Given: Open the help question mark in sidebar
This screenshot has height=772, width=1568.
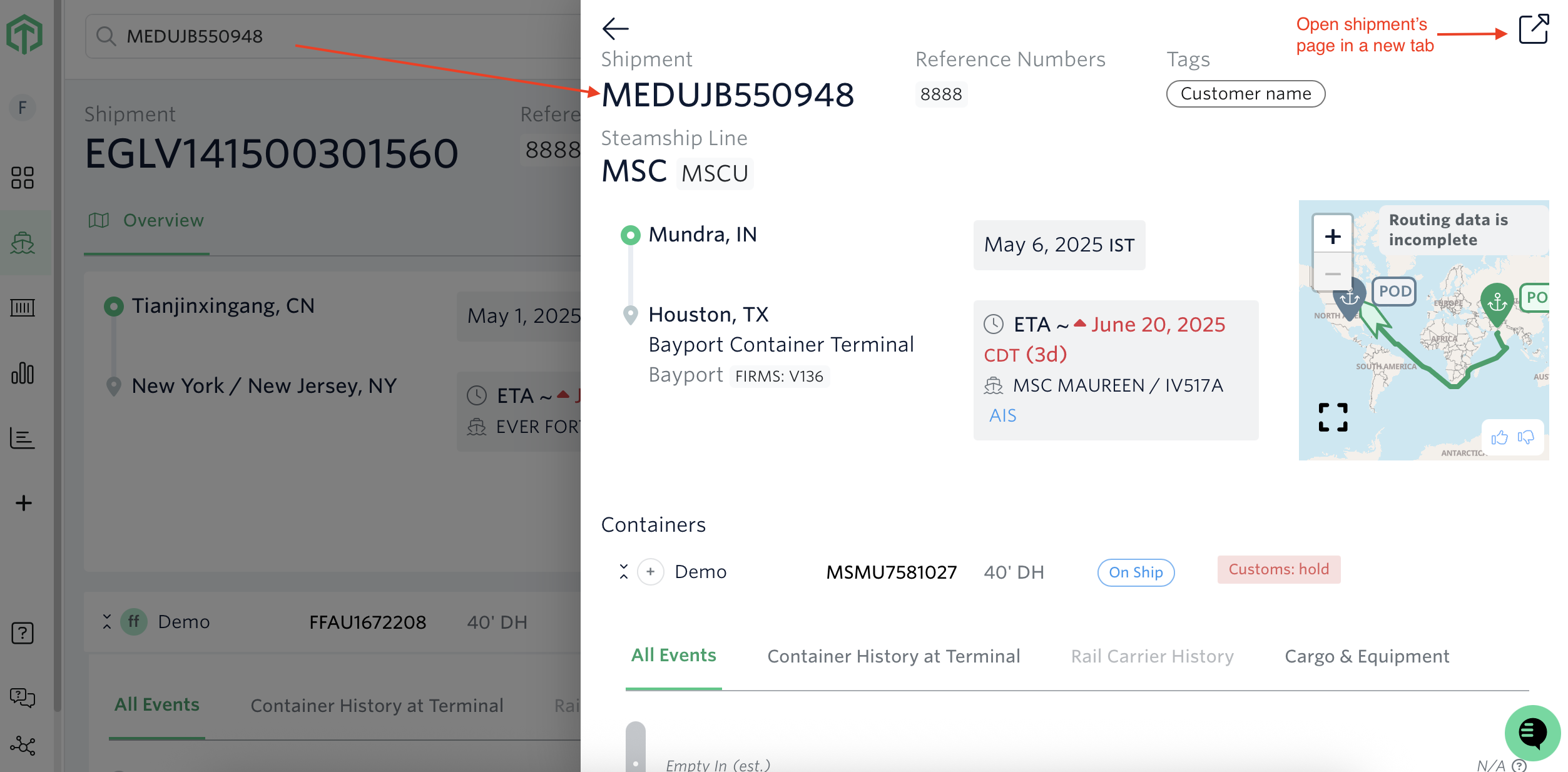Looking at the screenshot, I should 23,633.
